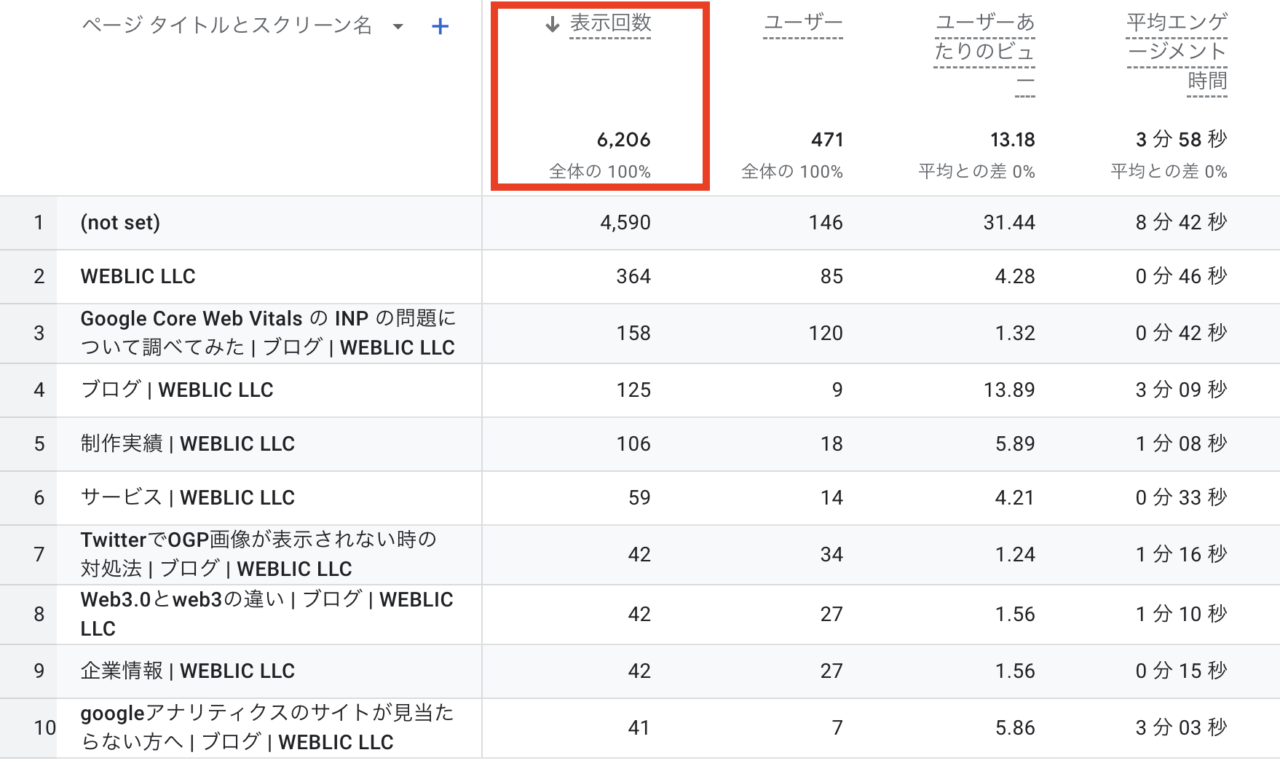Click engagement time cell 1 分 16 秒

(x=1181, y=555)
